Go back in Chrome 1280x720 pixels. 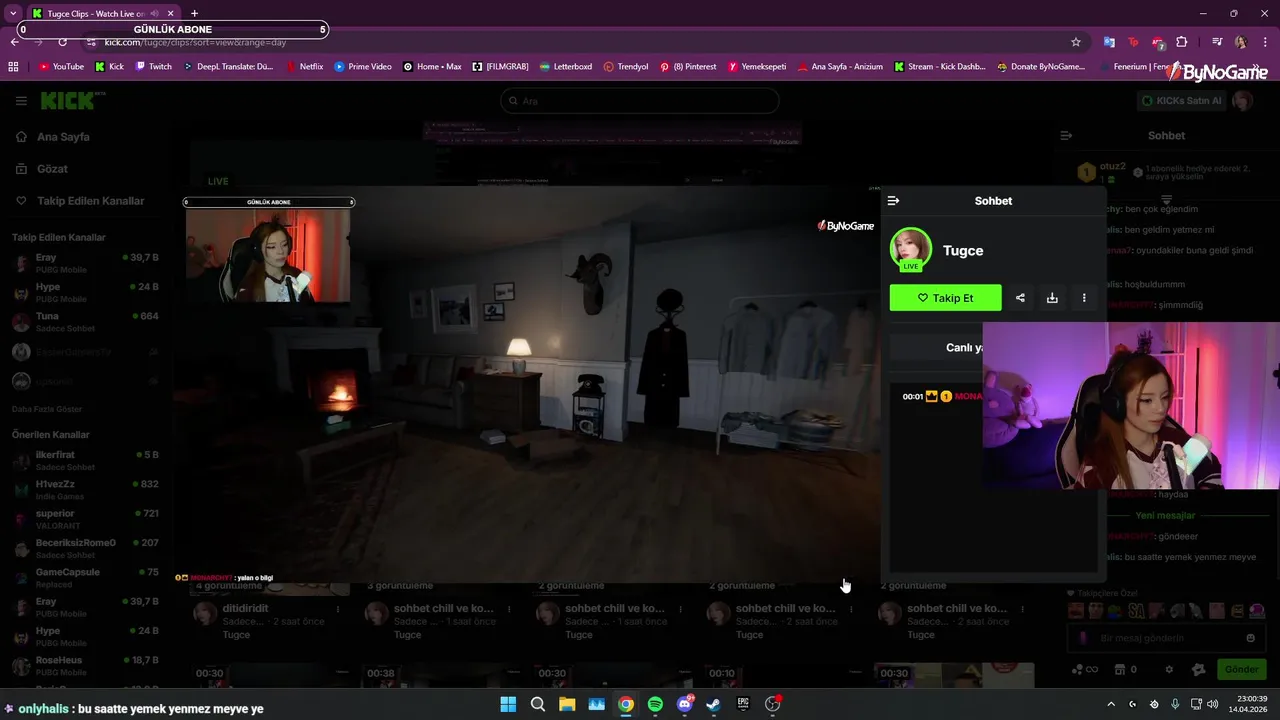click(x=15, y=42)
